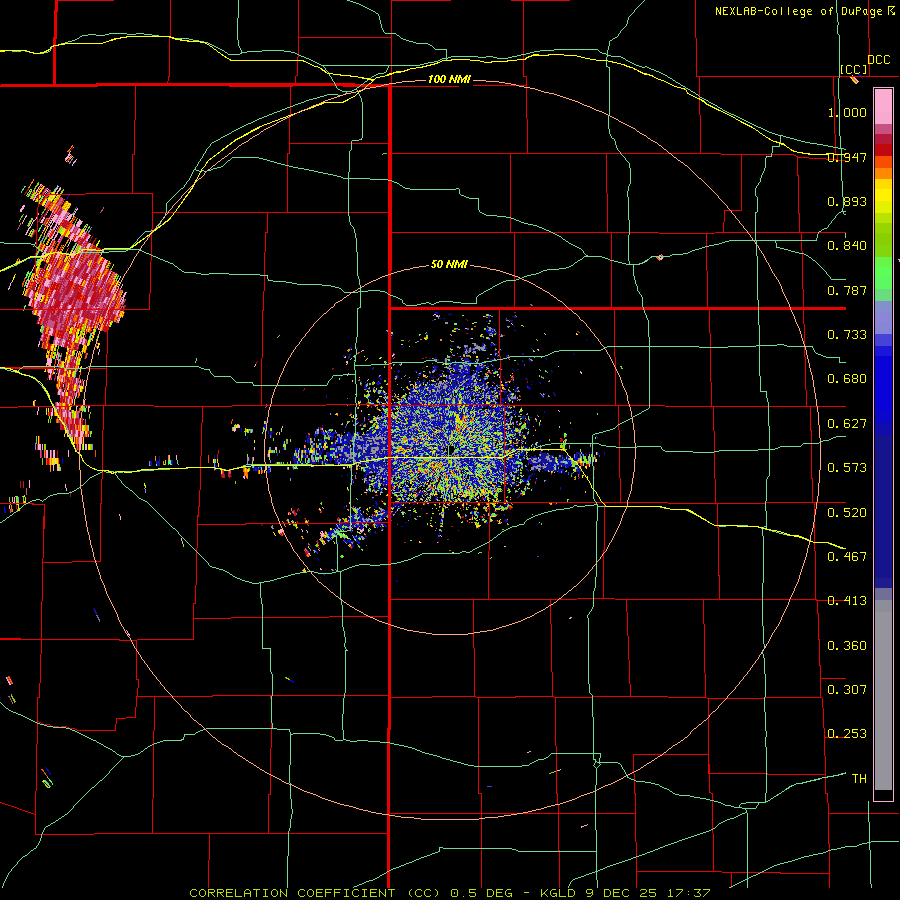This screenshot has width=900, height=900.
Task: Pick the pink color bar segment near 1.000
Action: [x=883, y=106]
